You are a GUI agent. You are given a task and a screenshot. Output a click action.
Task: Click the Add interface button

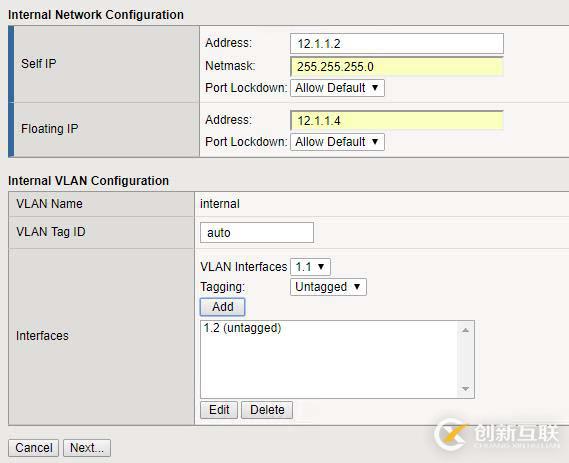coord(222,307)
